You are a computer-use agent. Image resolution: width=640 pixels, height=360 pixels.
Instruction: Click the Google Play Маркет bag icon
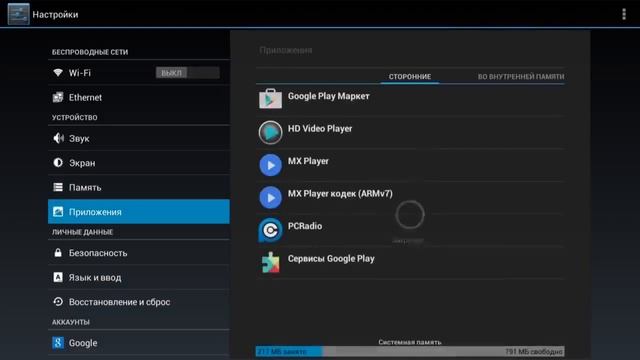(x=270, y=99)
